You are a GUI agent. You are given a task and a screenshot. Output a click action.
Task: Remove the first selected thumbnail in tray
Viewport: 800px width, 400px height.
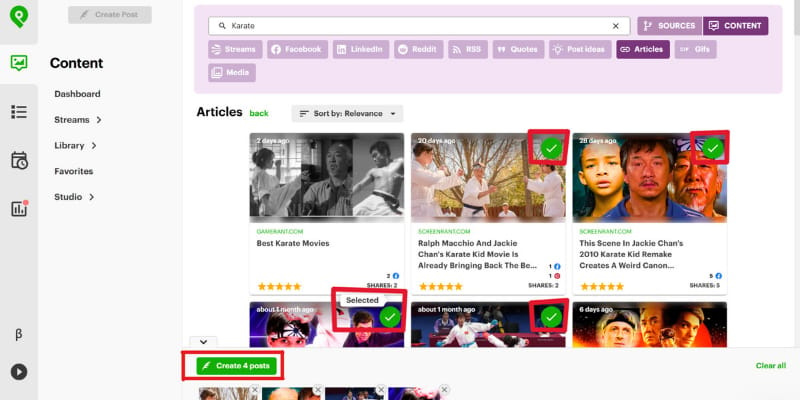255,390
